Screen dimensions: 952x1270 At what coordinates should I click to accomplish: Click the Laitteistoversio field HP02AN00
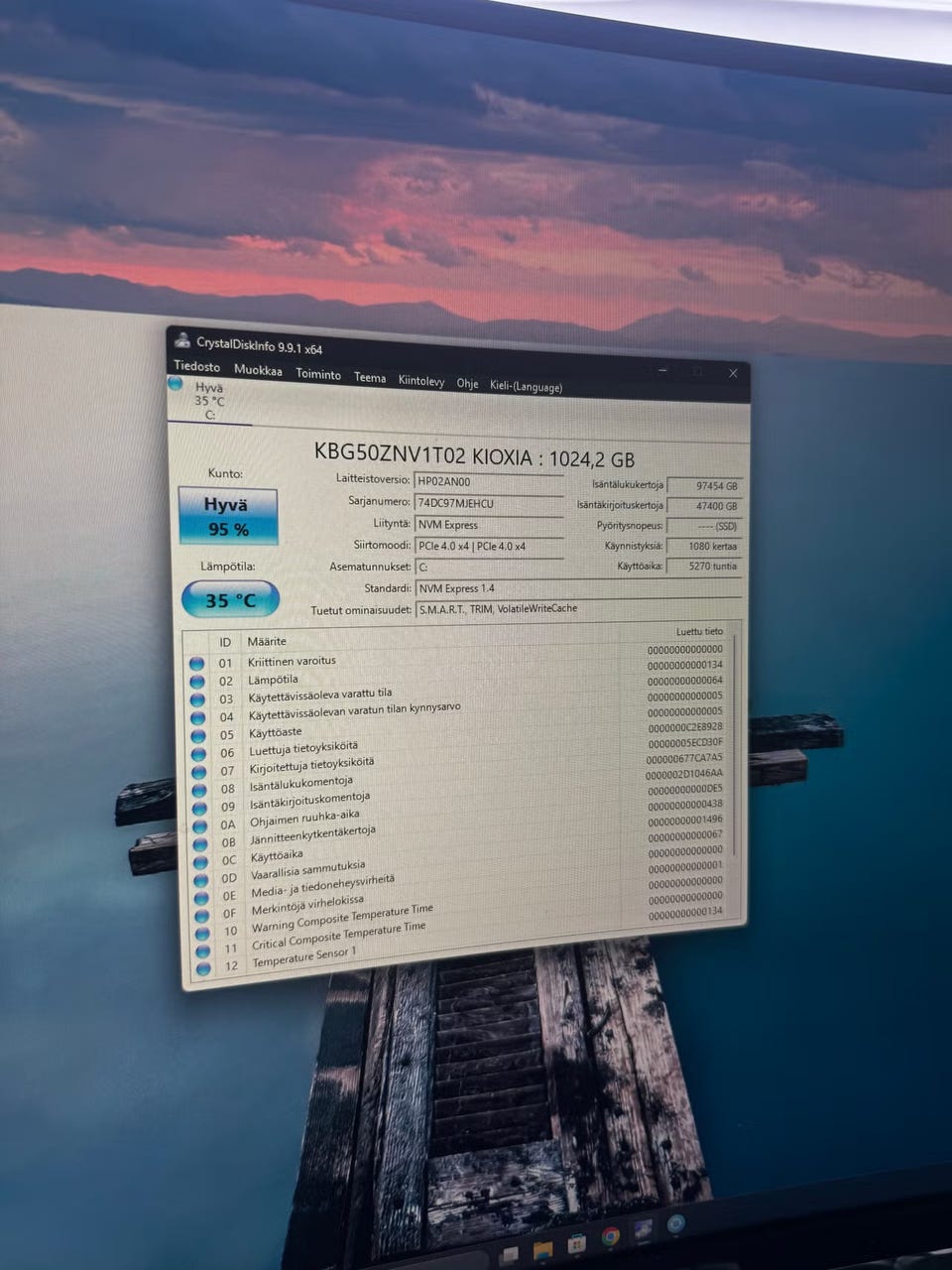pos(489,482)
